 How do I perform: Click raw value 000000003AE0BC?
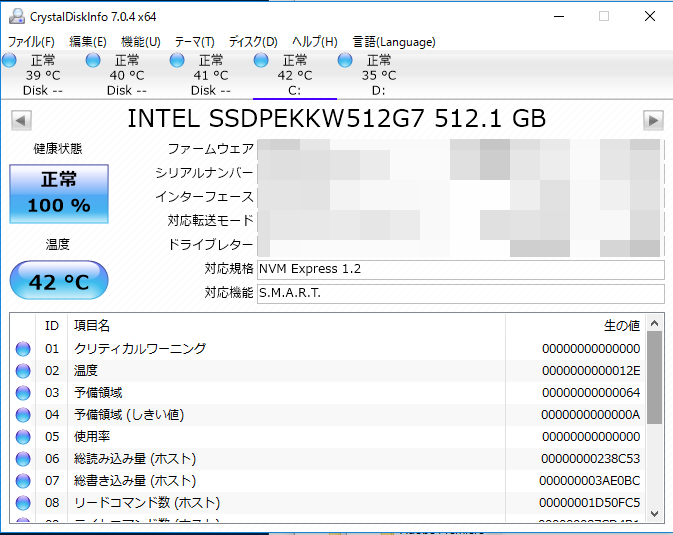590,481
